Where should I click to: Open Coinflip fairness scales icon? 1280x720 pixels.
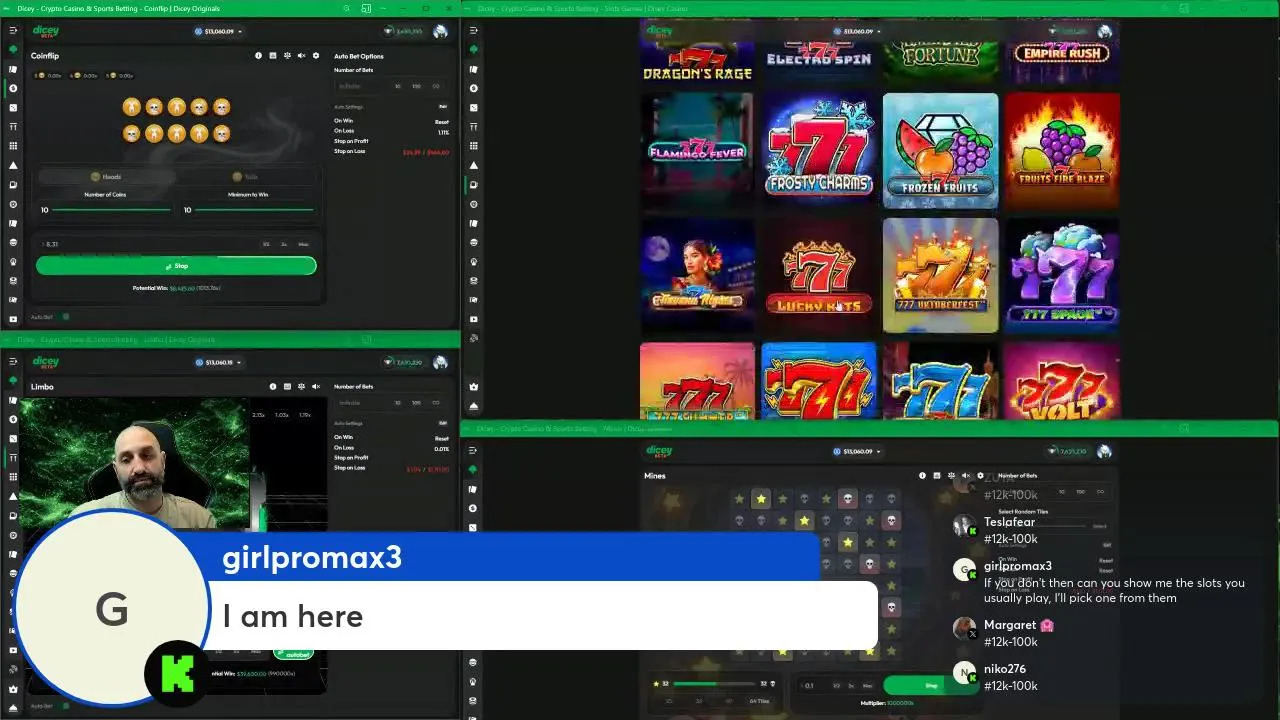(287, 56)
